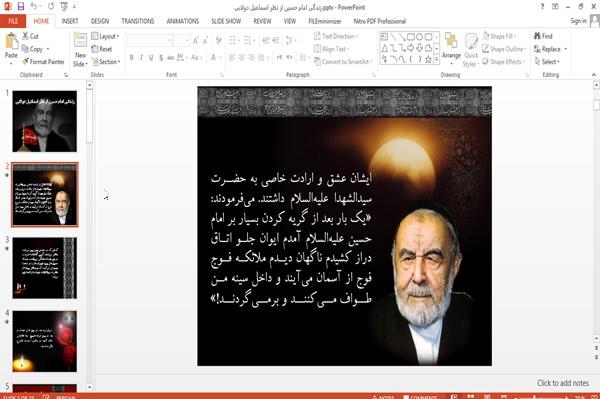
Task: Toggle Underline formatting
Action: click(x=151, y=58)
